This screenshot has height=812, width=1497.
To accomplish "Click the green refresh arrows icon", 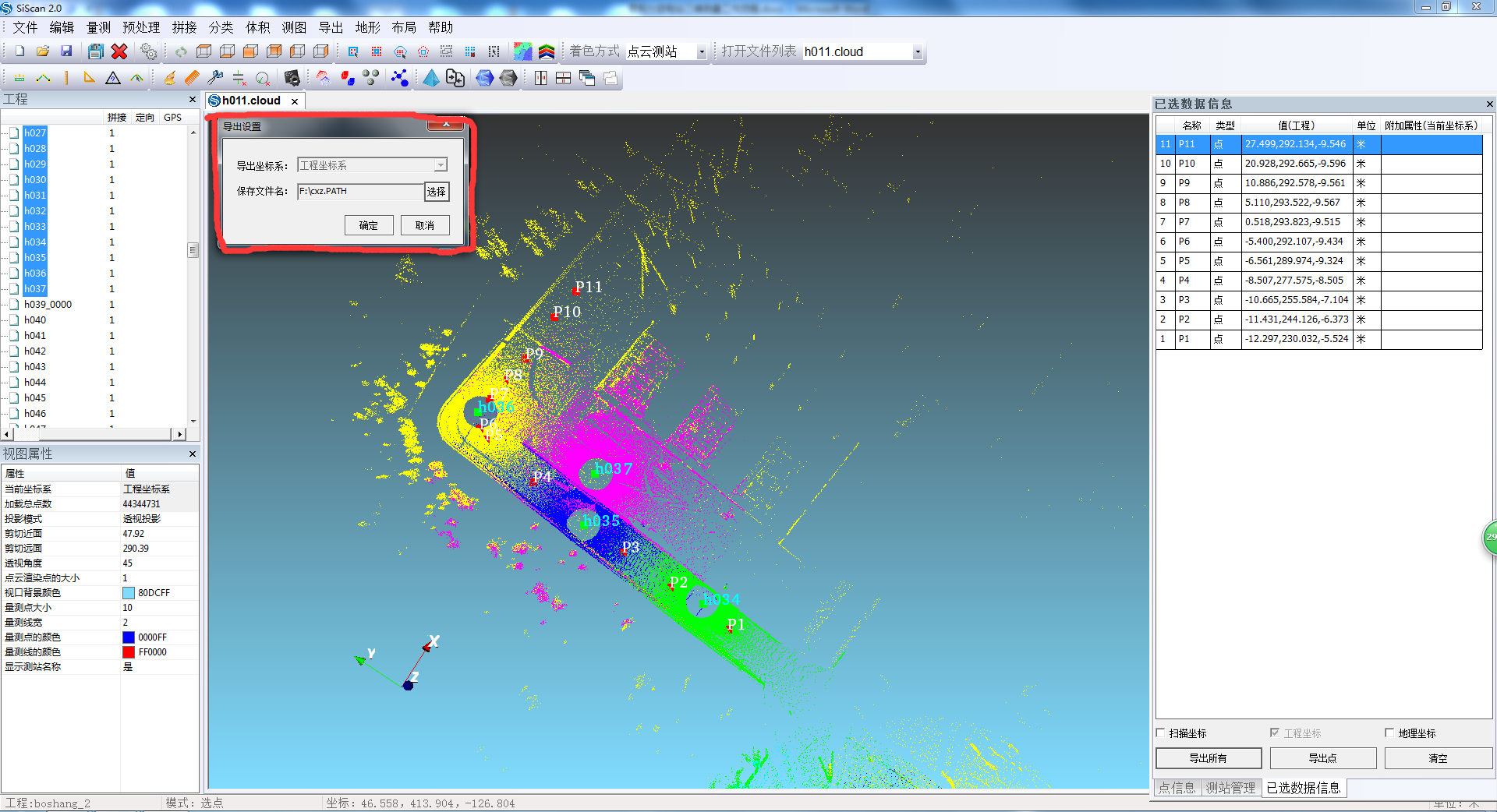I will tap(181, 51).
